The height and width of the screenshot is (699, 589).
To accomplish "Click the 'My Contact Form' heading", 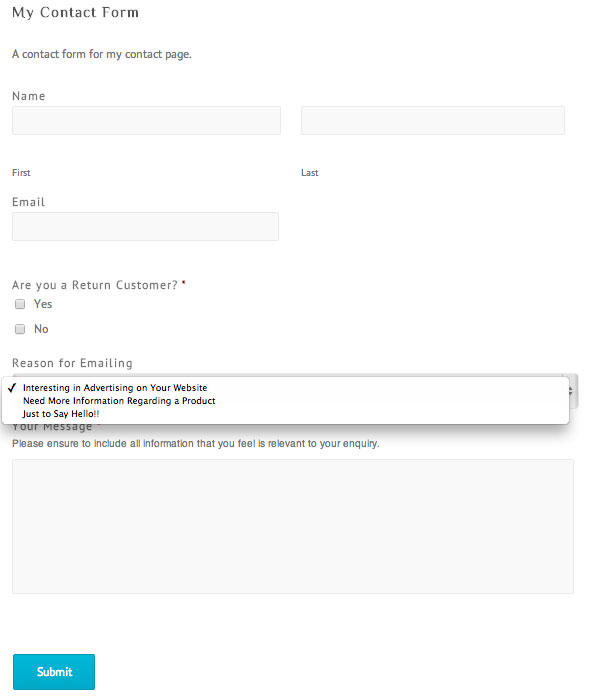I will pyautogui.click(x=75, y=12).
